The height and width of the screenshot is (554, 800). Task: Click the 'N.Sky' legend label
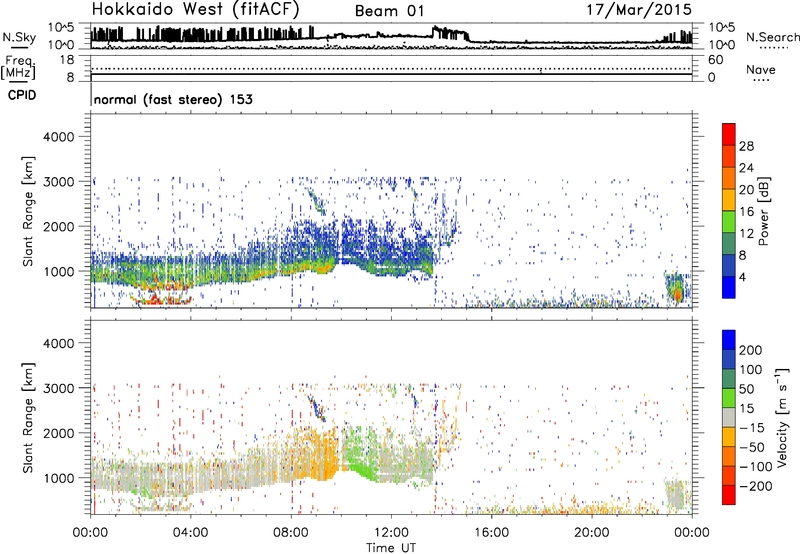click(19, 37)
